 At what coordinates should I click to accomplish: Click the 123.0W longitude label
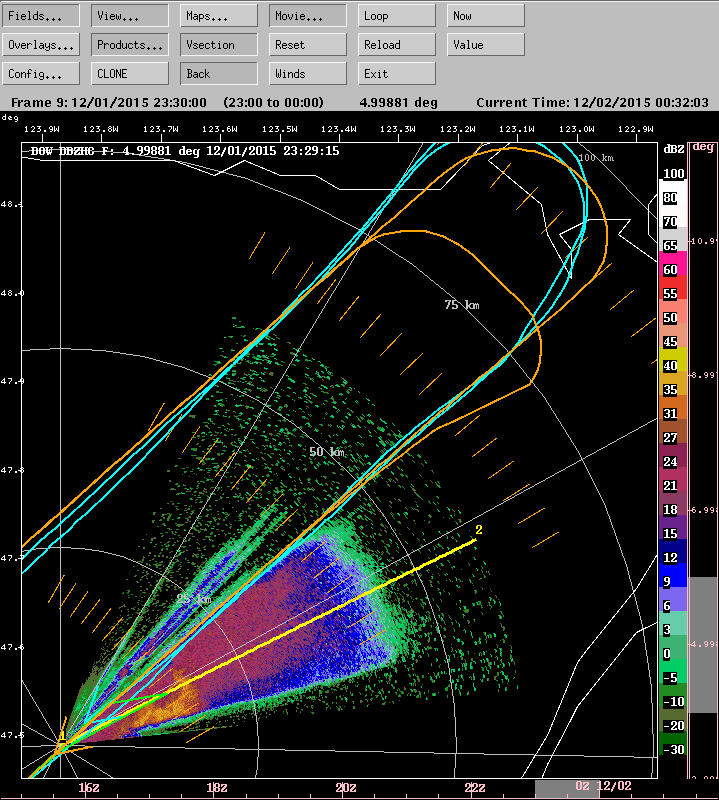click(576, 129)
